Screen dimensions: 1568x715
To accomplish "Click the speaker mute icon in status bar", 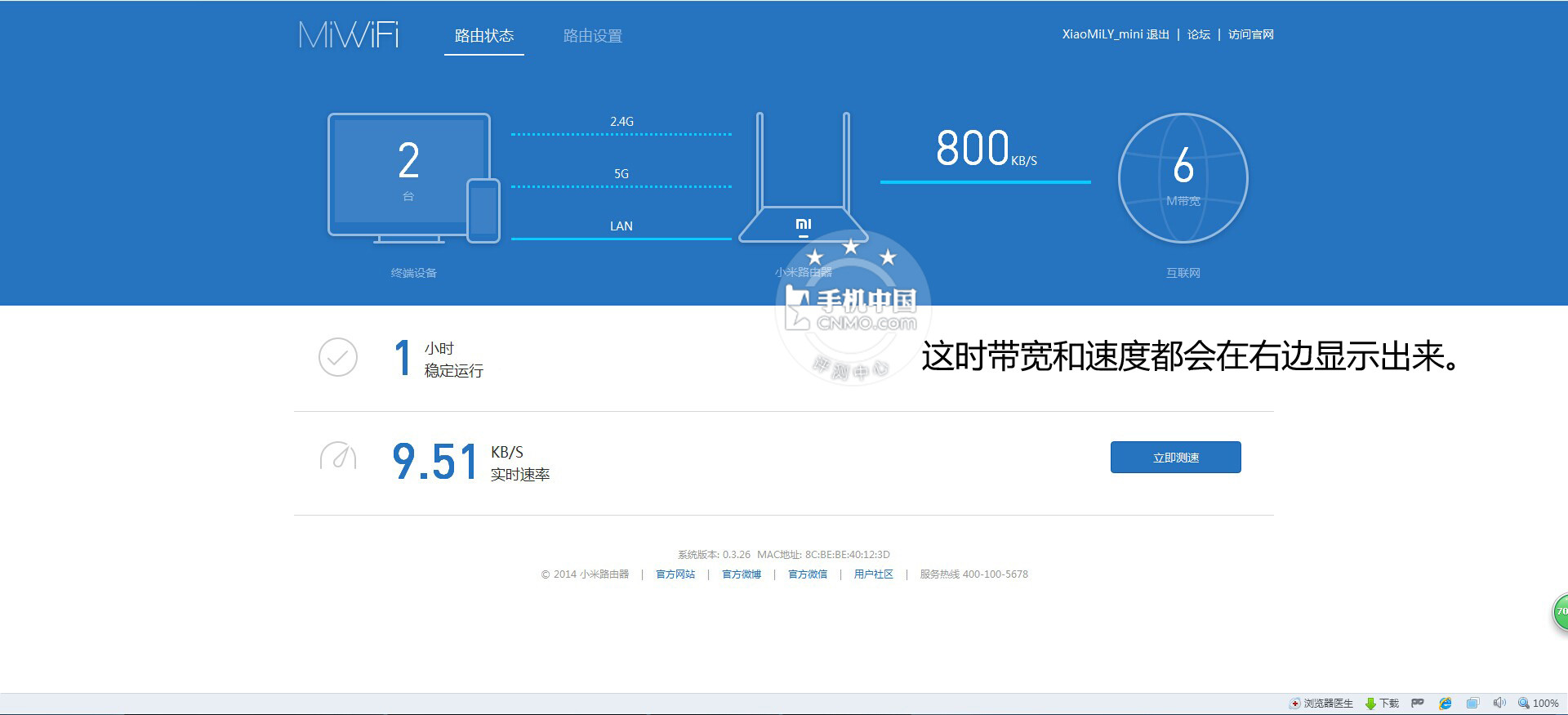I will tap(1499, 704).
